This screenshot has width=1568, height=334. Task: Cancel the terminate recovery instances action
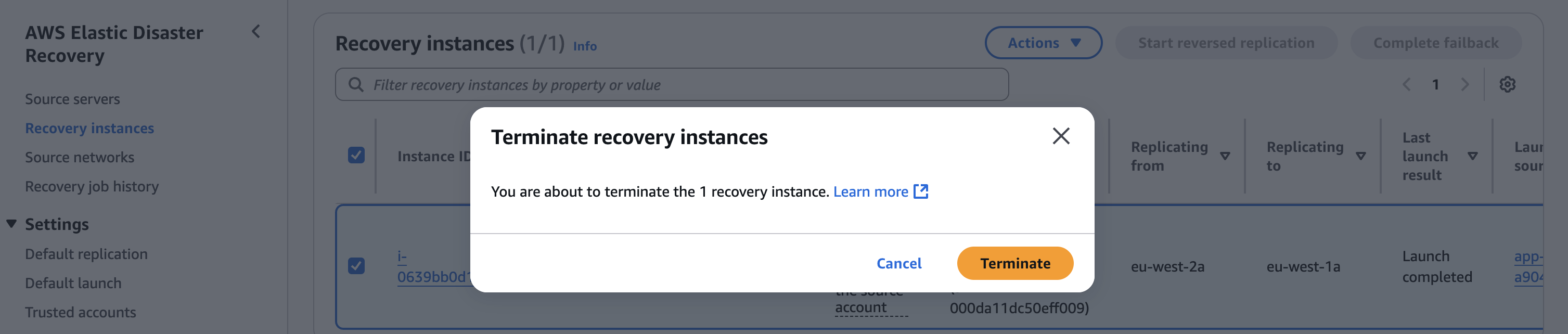[899, 263]
